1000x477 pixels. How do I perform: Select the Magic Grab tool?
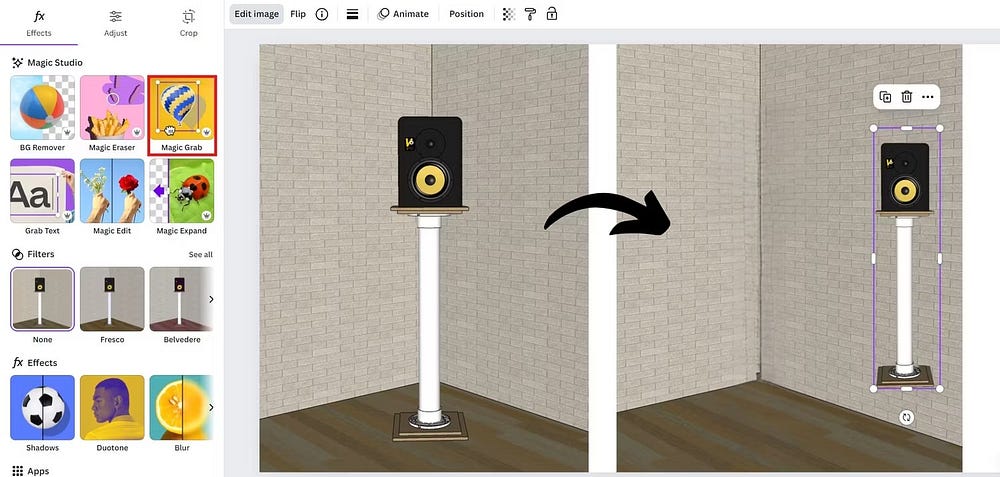coord(182,115)
